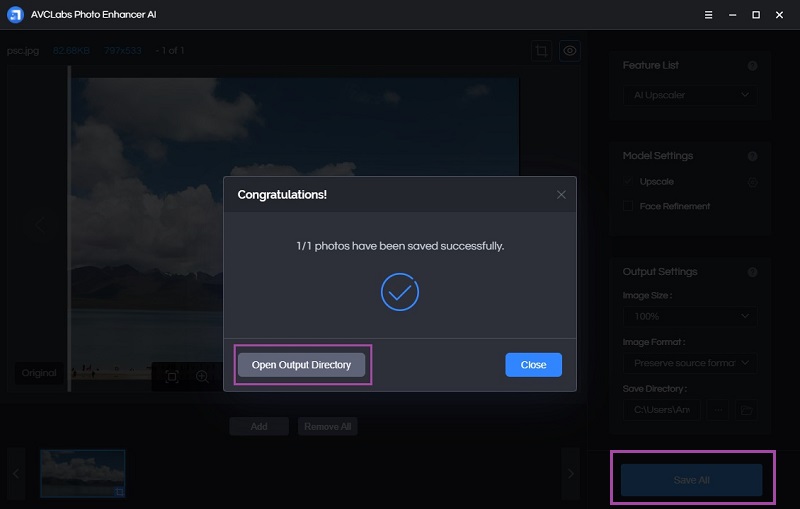Image resolution: width=800 pixels, height=509 pixels.
Task: Browse for a directory with the ellipsis button
Action: 718,410
